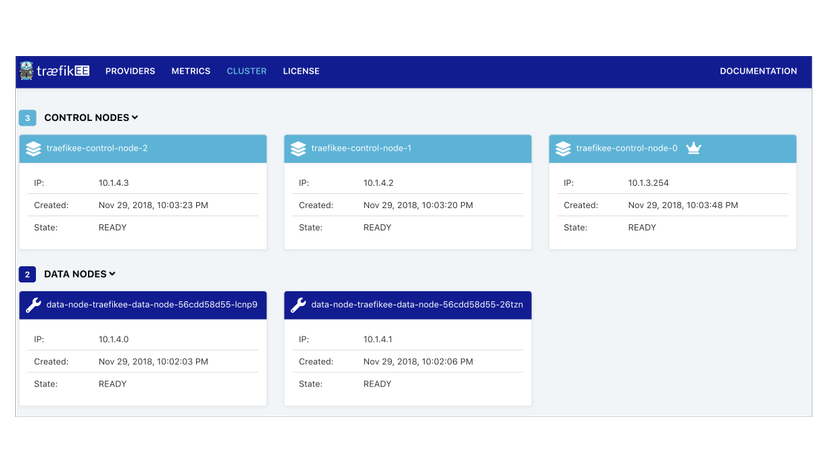Viewport: 828px width, 473px height.
Task: Click wrench icon on data node lcnp9
Action: point(33,305)
